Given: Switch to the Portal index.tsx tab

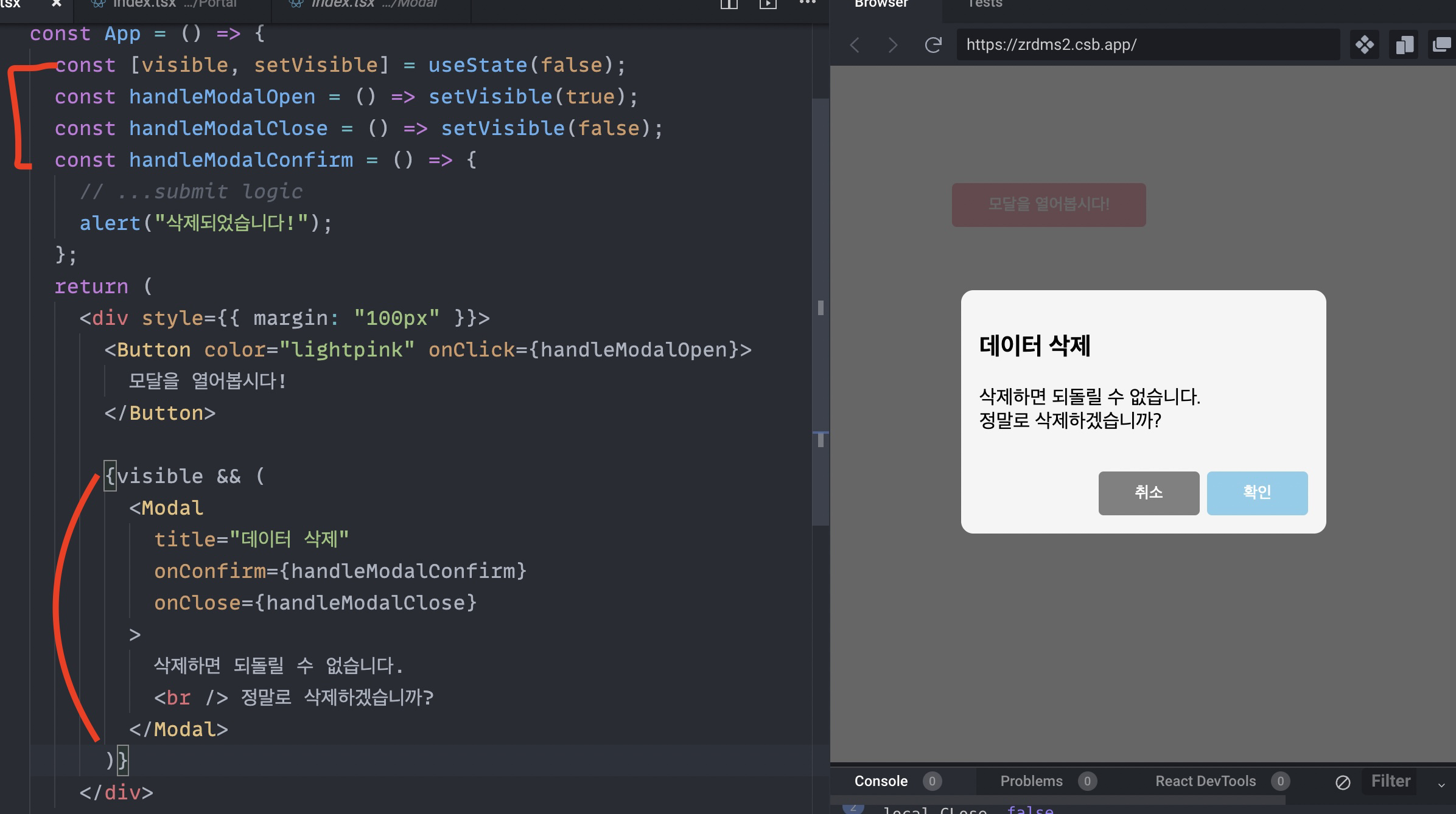Looking at the screenshot, I should [x=164, y=4].
